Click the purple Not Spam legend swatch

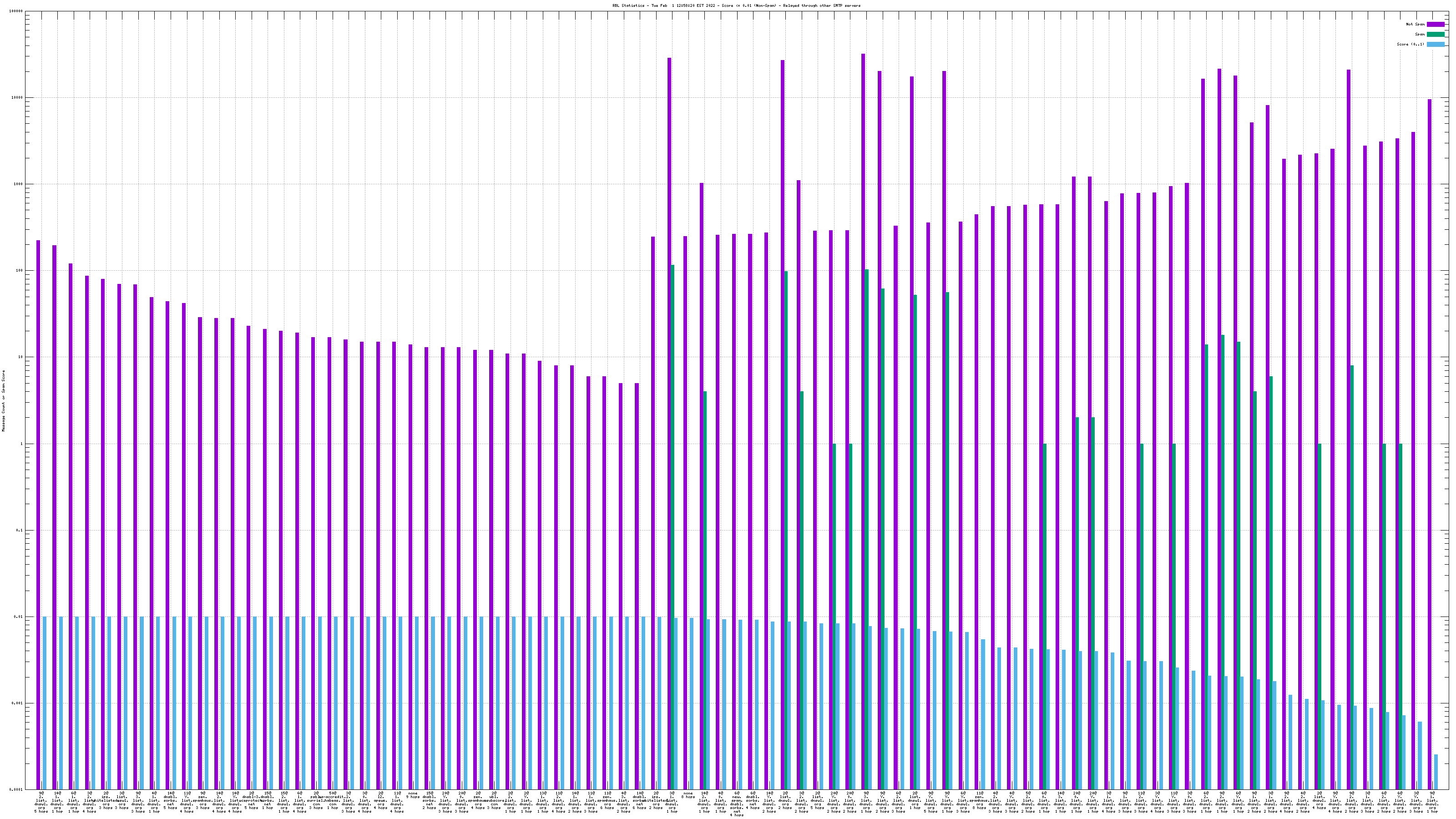[x=1436, y=24]
